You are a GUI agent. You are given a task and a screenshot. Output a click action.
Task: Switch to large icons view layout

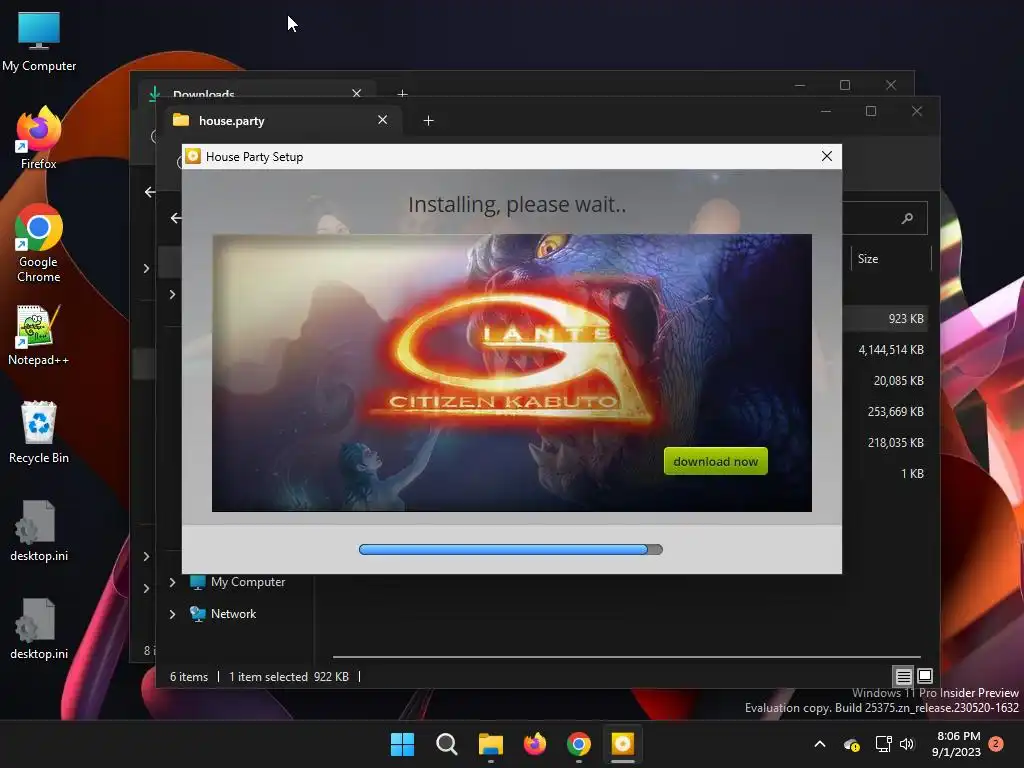pos(925,676)
